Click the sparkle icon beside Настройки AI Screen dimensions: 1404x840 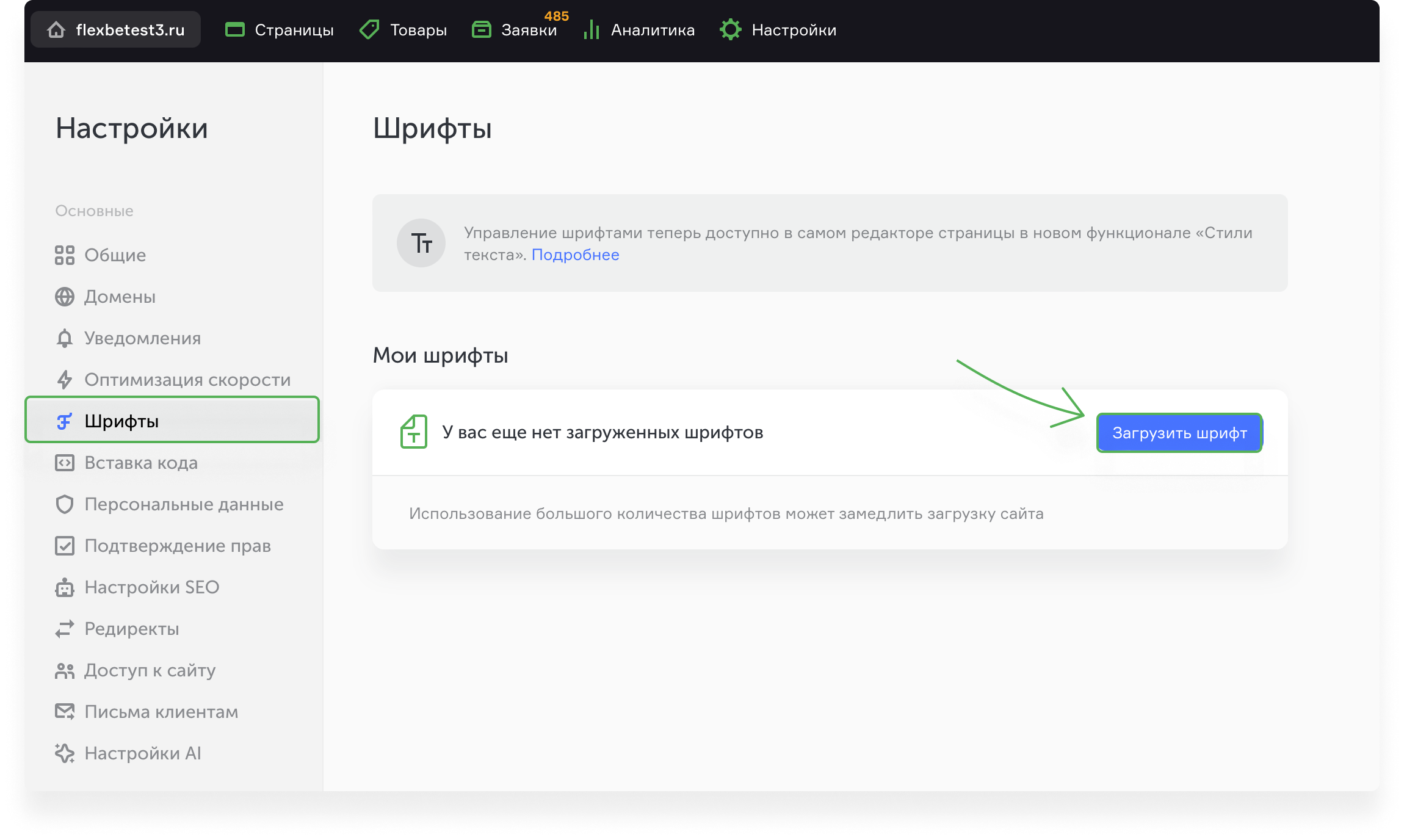pyautogui.click(x=65, y=753)
